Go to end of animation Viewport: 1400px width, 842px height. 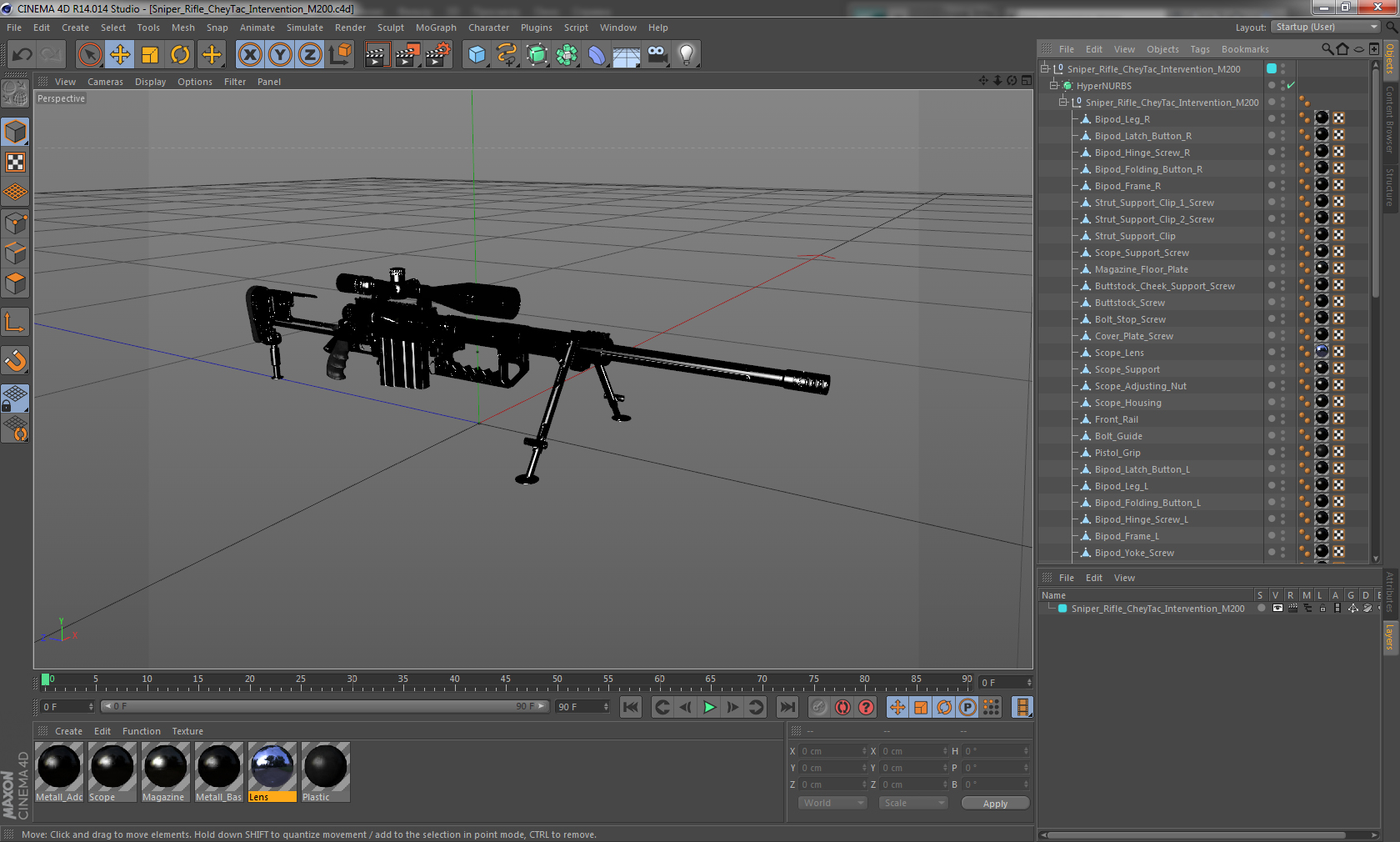(787, 707)
